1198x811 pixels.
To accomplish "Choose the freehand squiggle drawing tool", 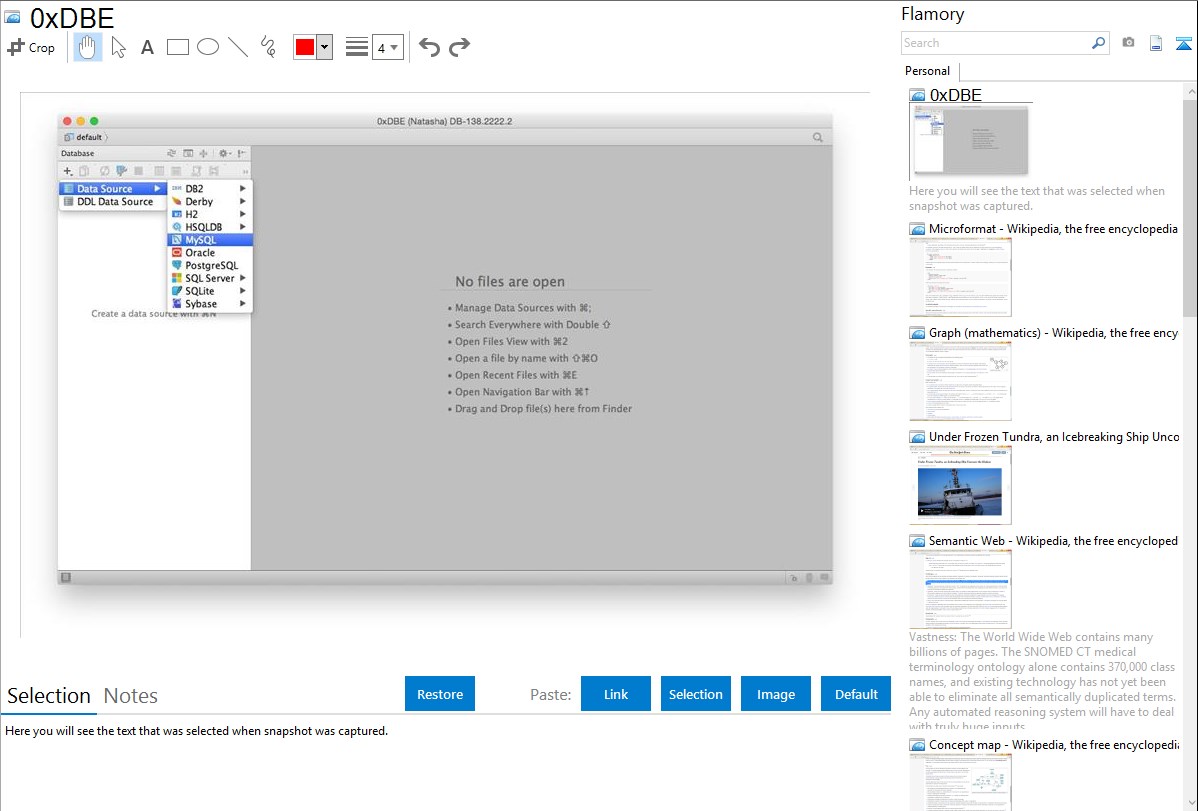I will point(268,47).
